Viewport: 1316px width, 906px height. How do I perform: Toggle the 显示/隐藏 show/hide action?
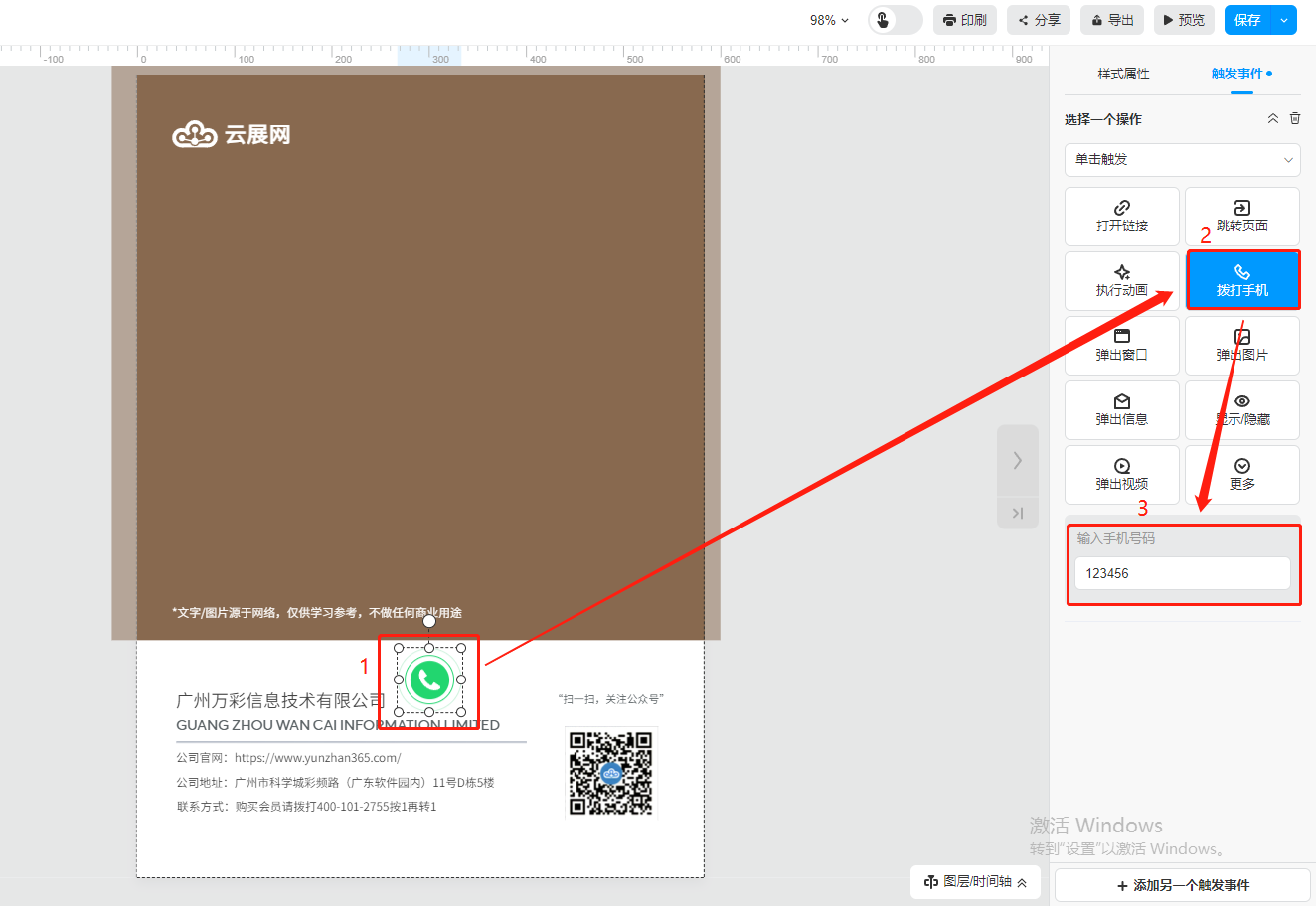(x=1241, y=409)
